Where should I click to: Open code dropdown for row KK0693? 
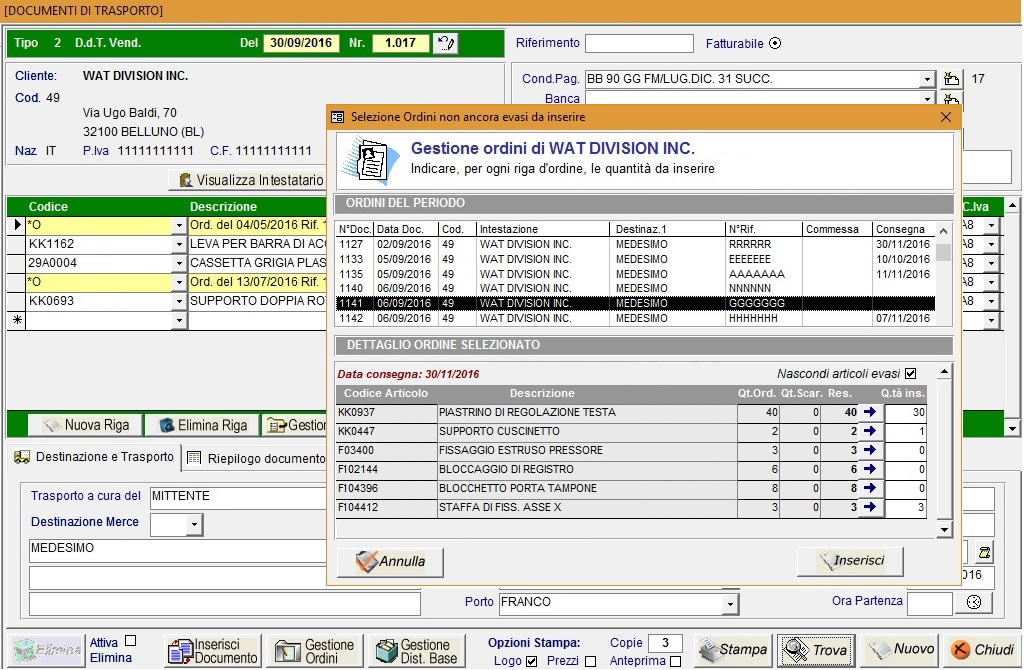pyautogui.click(x=179, y=301)
